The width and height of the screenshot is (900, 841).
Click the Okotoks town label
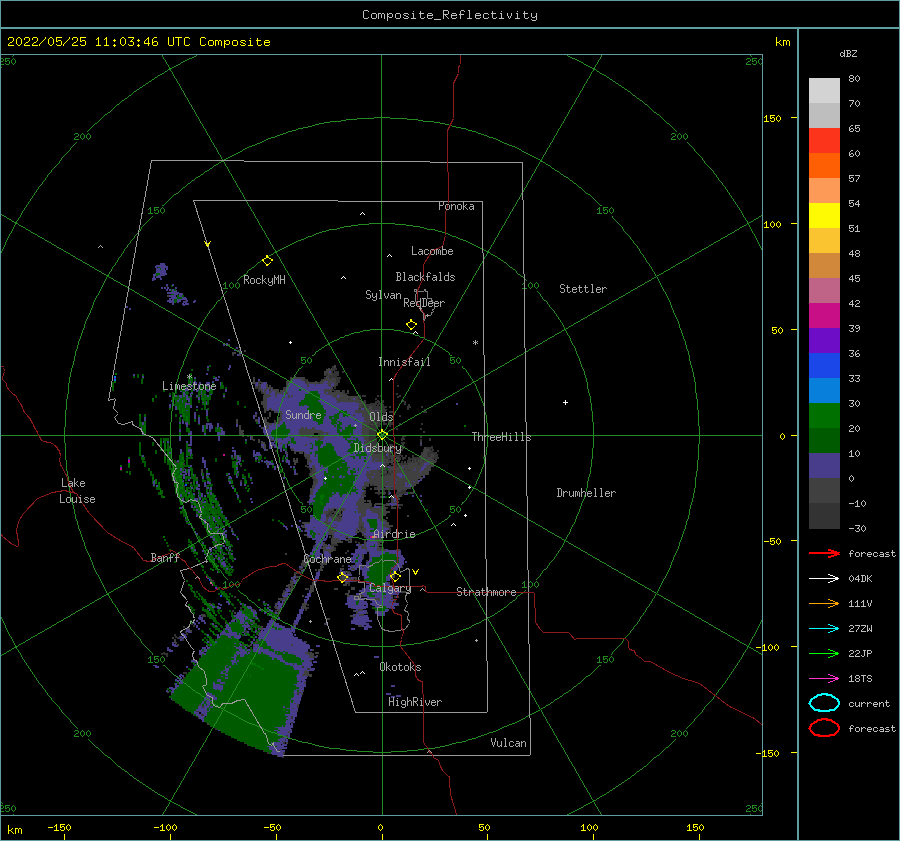coord(400,667)
